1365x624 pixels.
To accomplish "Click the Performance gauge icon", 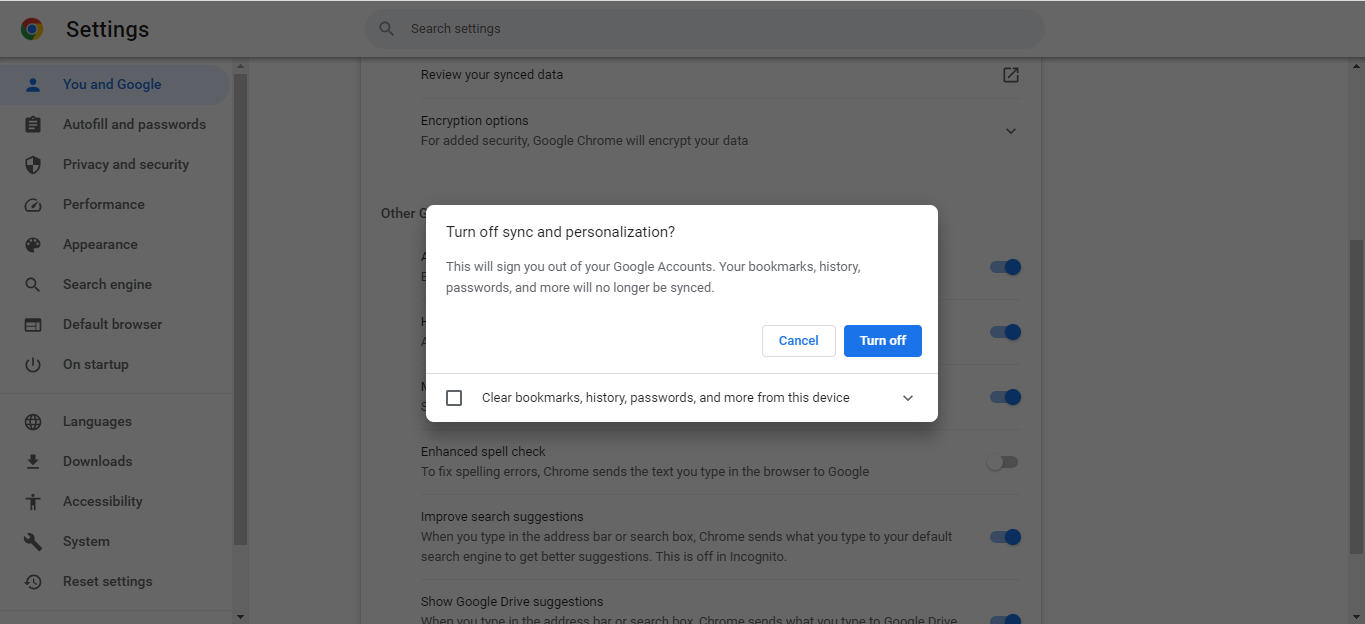I will coord(33,205).
